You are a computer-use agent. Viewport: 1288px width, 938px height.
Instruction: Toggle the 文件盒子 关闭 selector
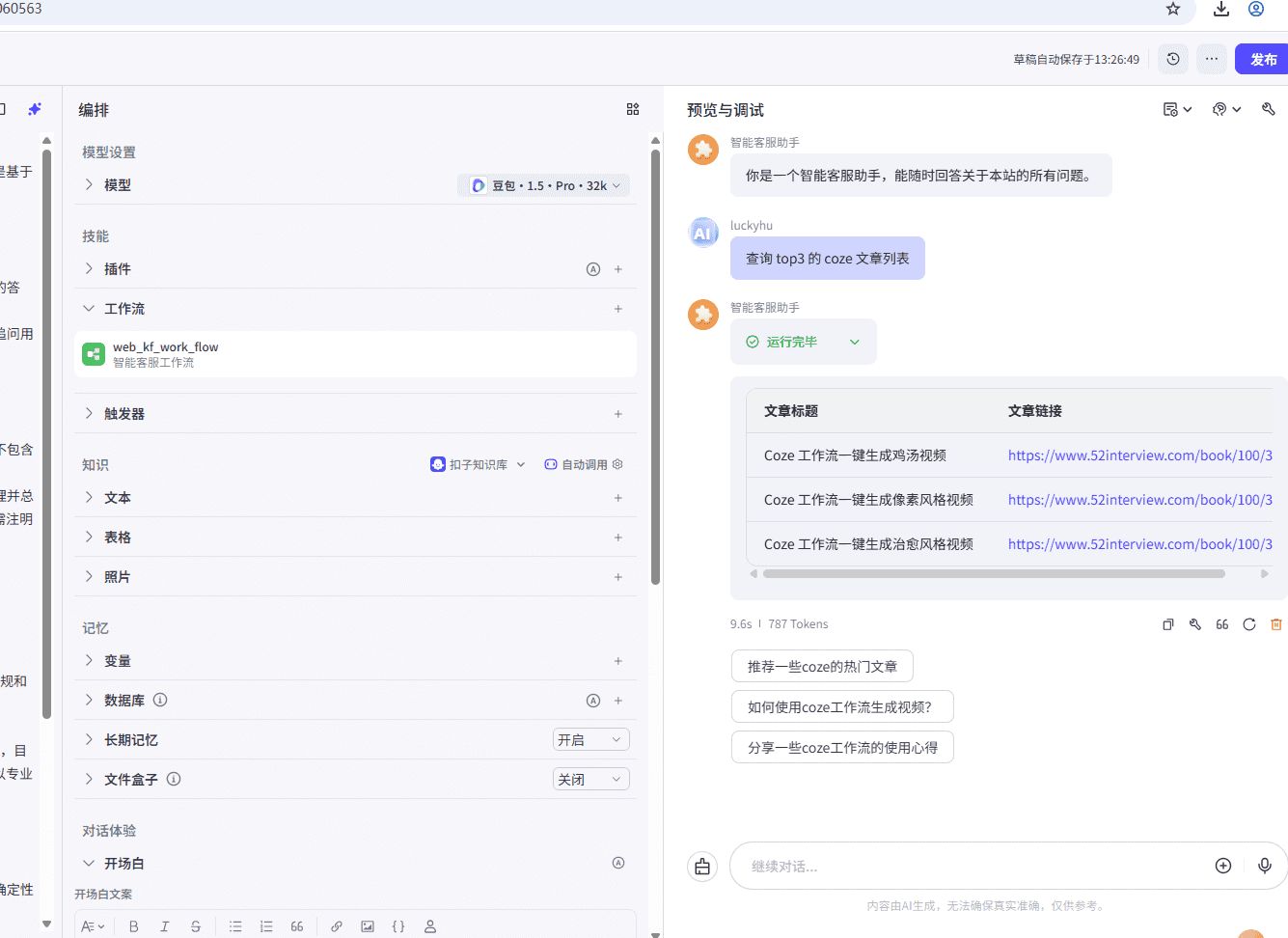pyautogui.click(x=590, y=780)
